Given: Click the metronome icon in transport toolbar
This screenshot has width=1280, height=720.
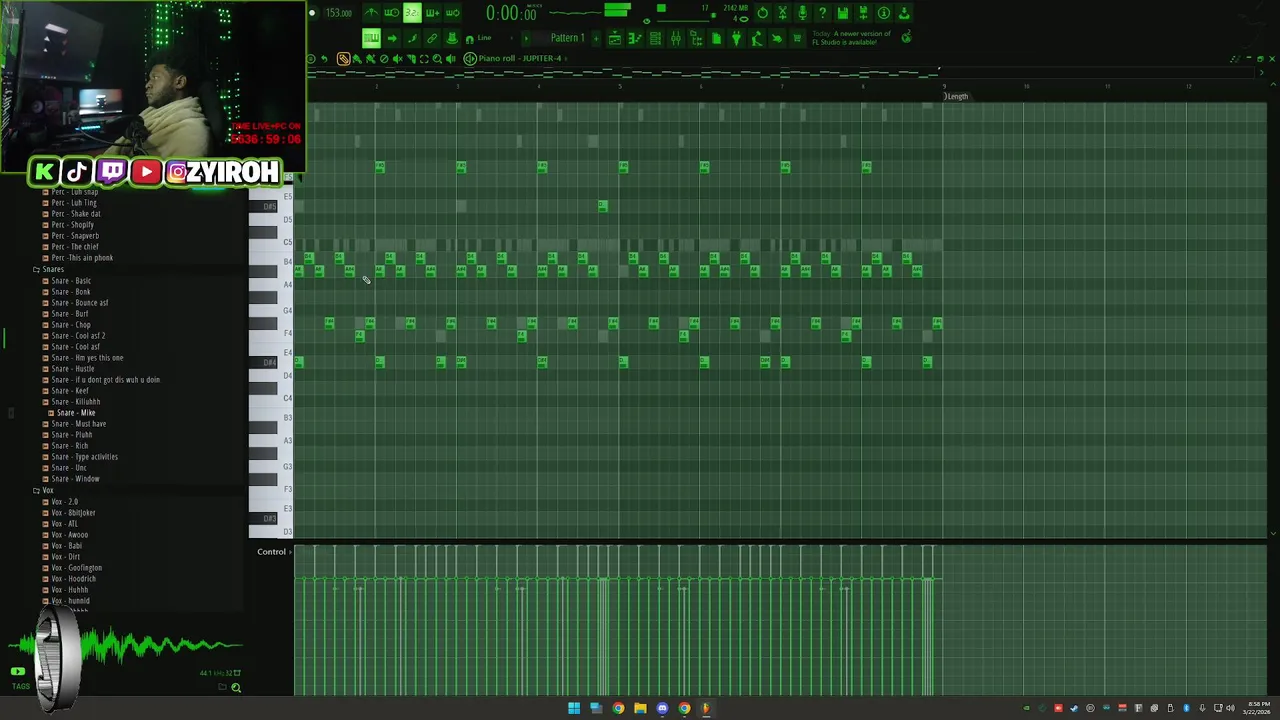Looking at the screenshot, I should (x=372, y=12).
